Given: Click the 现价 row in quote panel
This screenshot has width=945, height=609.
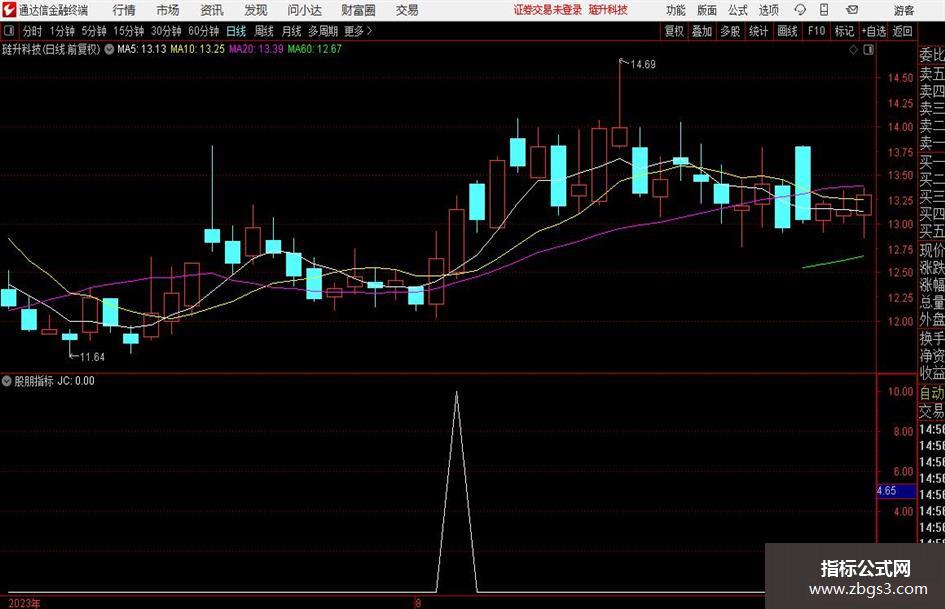Looking at the screenshot, I should pos(932,249).
